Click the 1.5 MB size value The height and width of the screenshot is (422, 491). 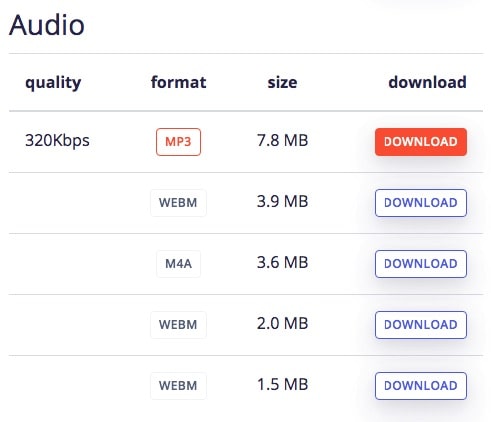(x=282, y=384)
